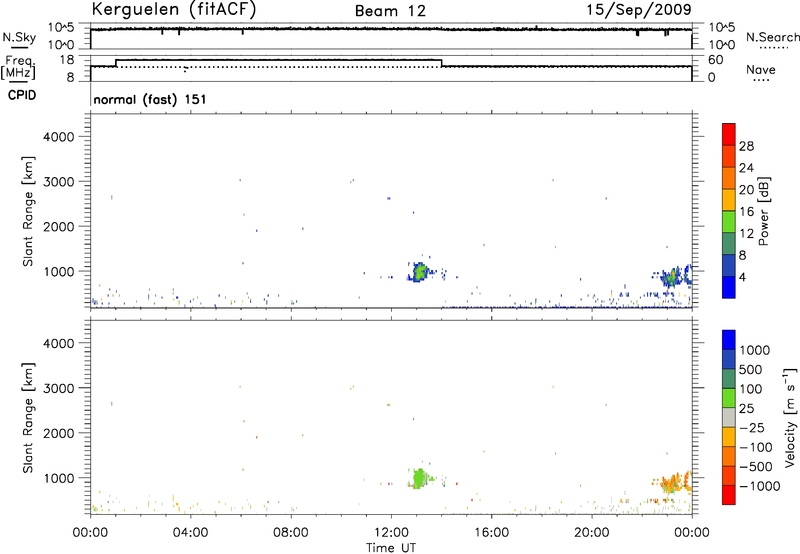Select the 24 label on Power colorbar

(x=746, y=168)
